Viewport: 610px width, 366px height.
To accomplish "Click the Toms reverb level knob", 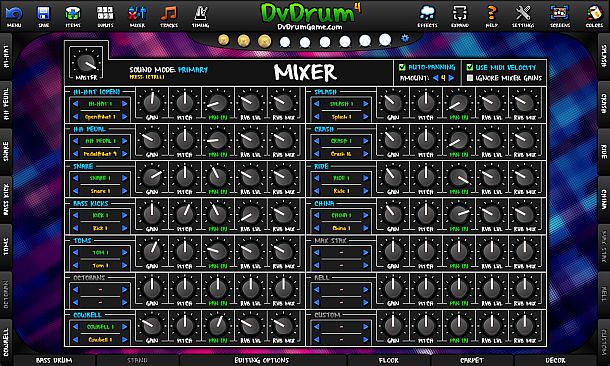I will (x=250, y=251).
